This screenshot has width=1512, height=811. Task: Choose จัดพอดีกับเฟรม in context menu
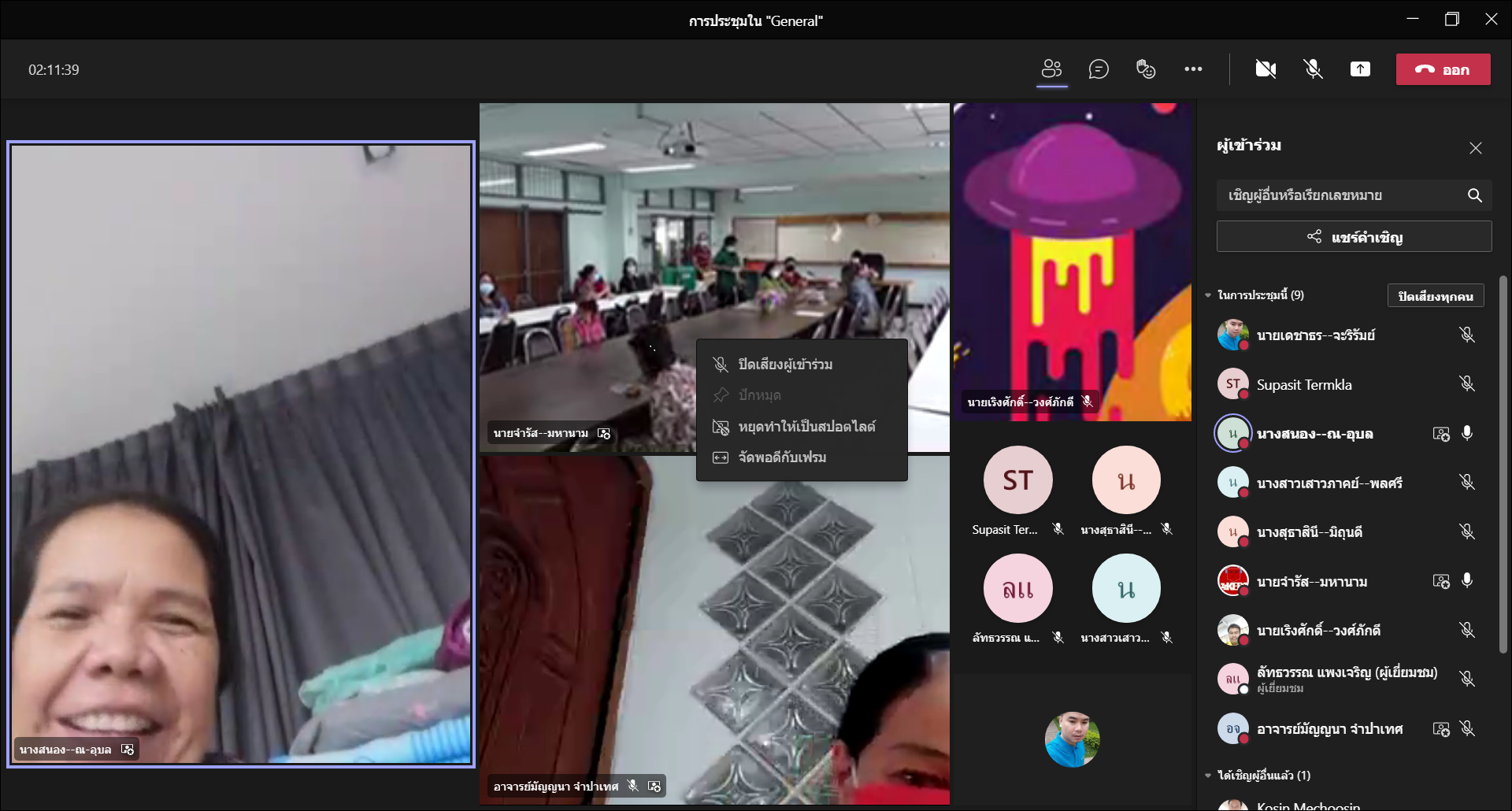pos(781,457)
